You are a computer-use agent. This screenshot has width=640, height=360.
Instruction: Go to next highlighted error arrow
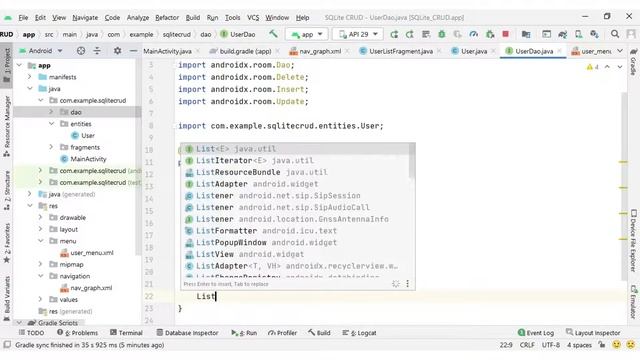pyautogui.click(x=620, y=67)
